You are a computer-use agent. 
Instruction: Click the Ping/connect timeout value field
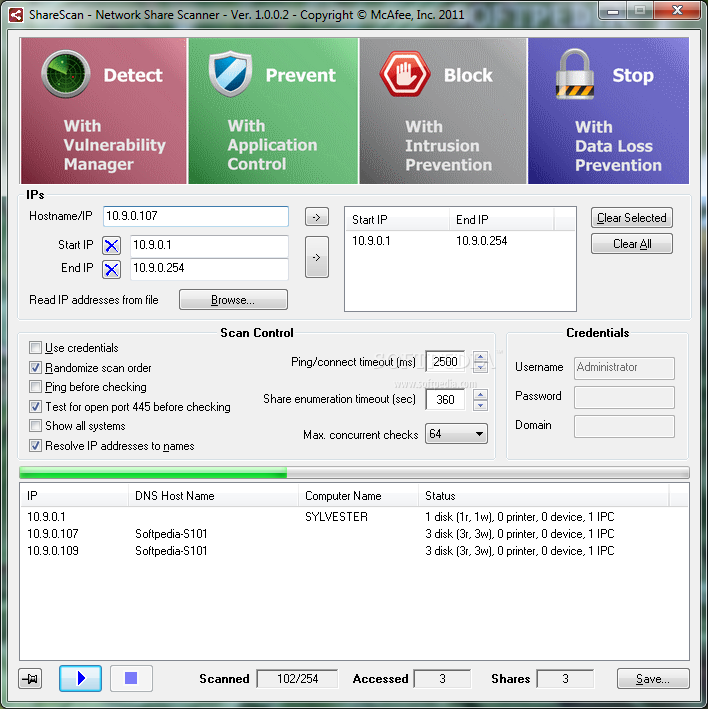445,362
